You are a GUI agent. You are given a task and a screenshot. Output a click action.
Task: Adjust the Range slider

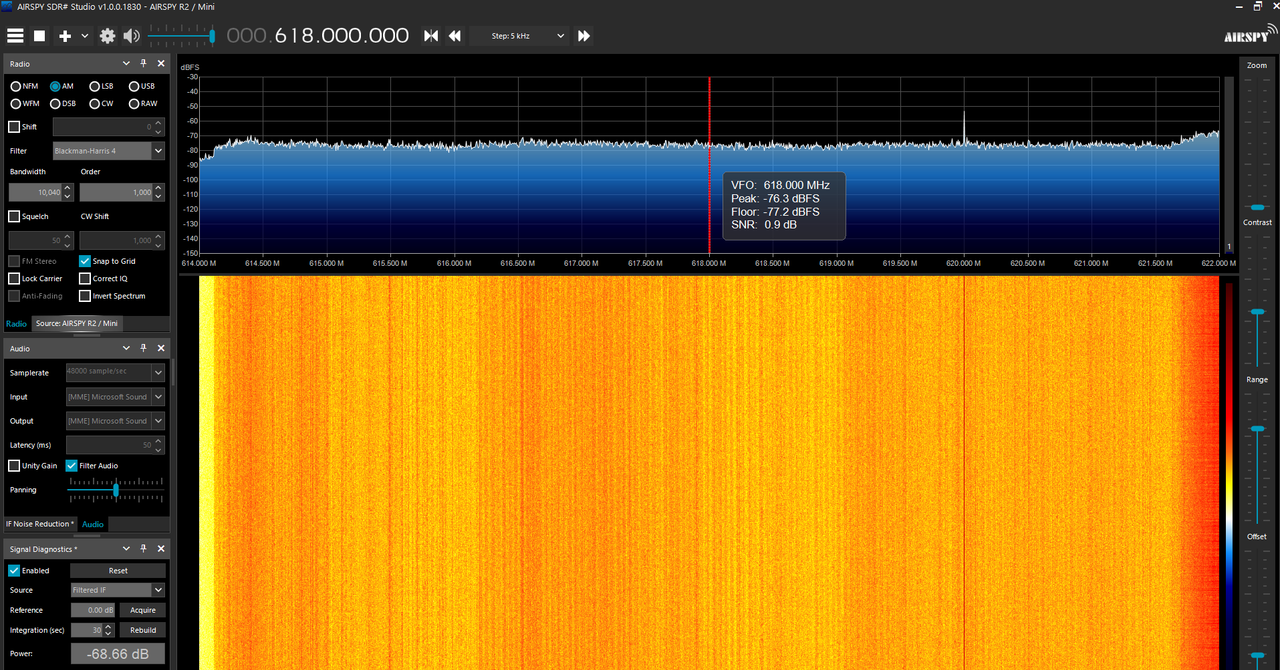[x=1257, y=458]
